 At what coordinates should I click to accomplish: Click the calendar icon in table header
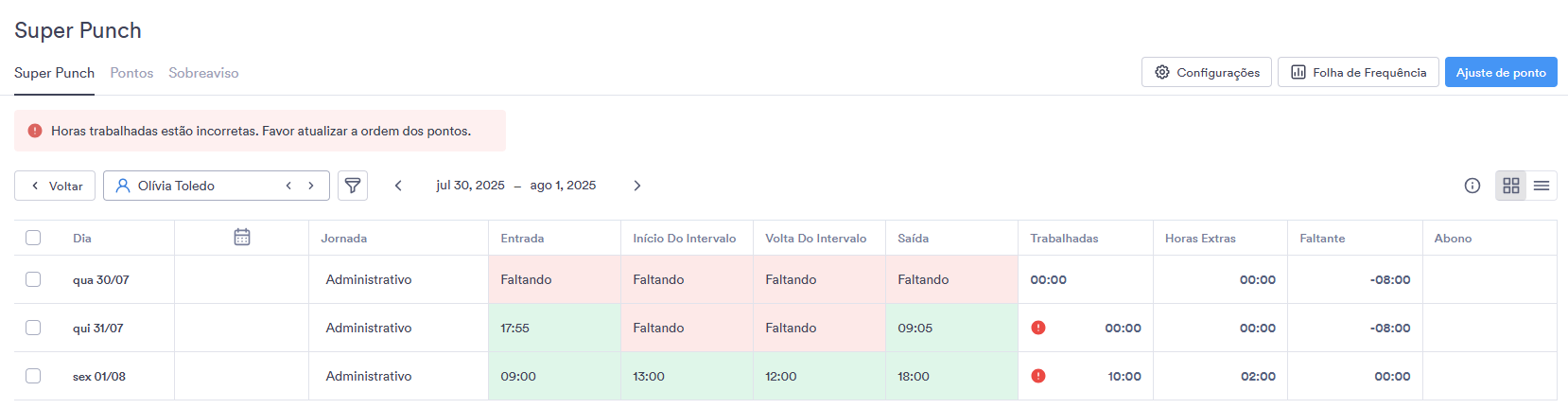coord(242,237)
